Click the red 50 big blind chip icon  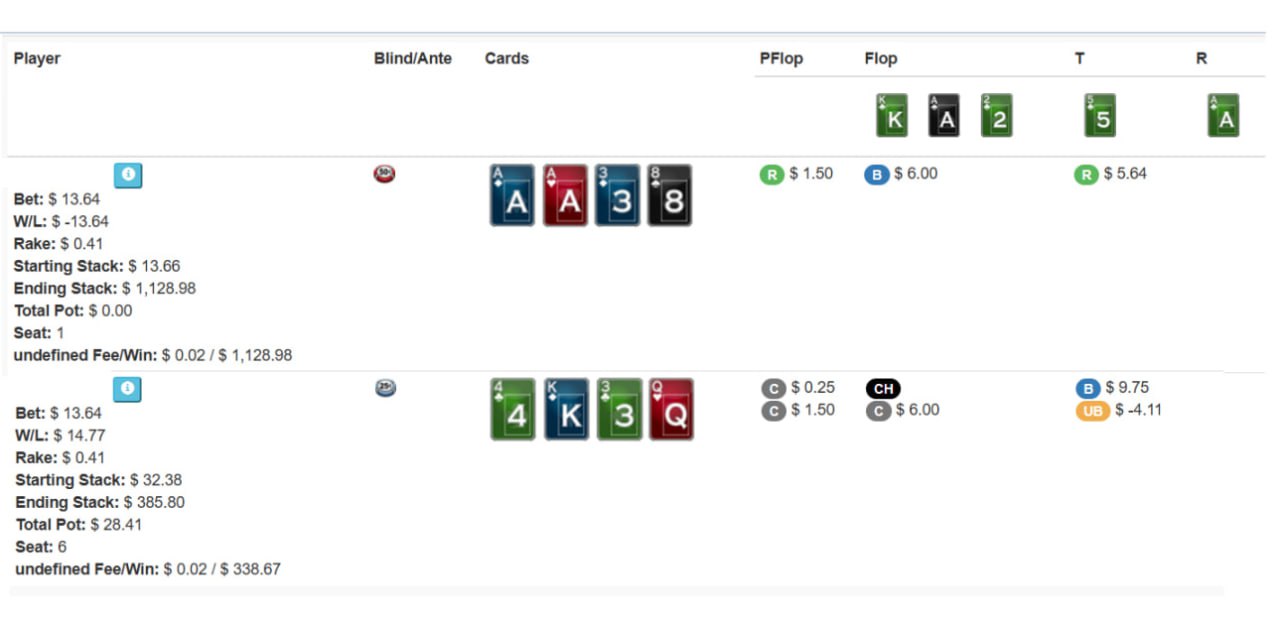point(384,174)
